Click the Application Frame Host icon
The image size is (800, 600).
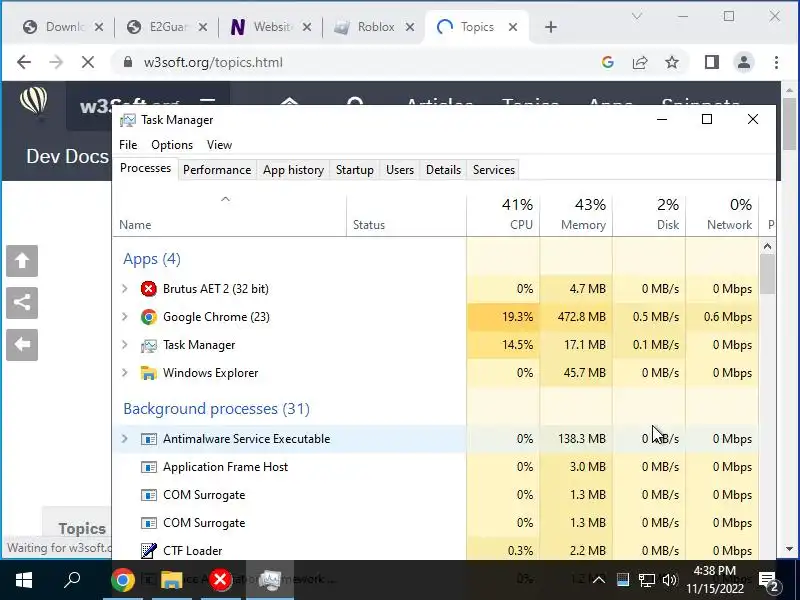[x=148, y=467]
